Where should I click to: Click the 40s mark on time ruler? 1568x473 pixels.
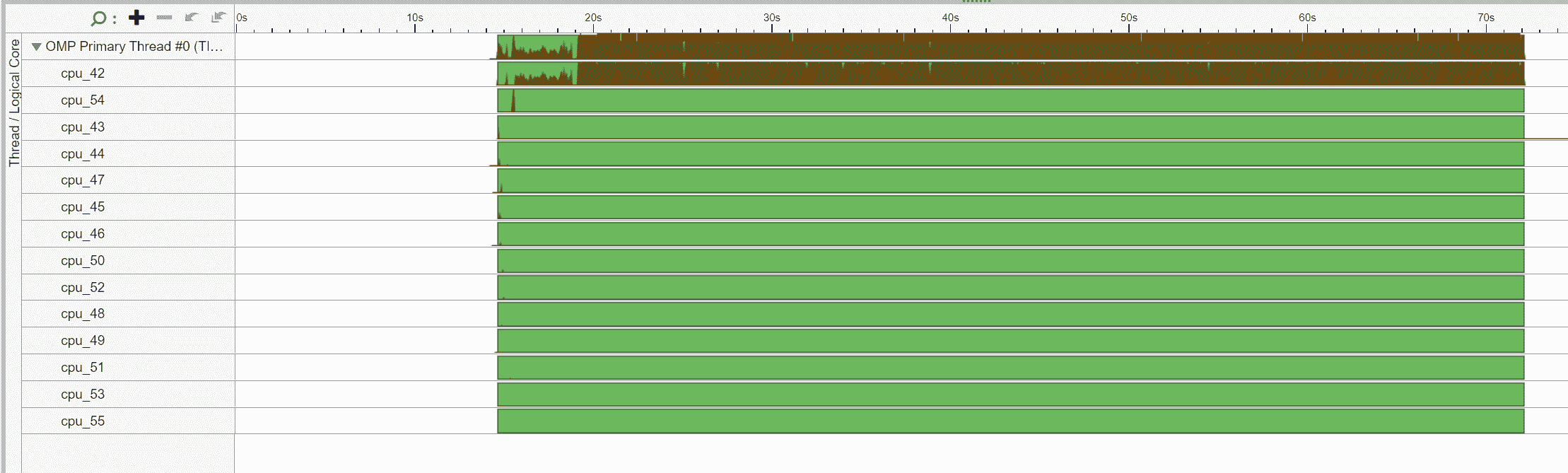click(x=950, y=18)
